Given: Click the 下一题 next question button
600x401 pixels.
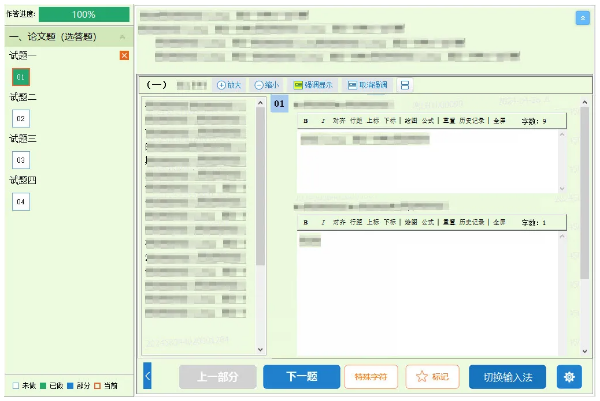Looking at the screenshot, I should (301, 377).
